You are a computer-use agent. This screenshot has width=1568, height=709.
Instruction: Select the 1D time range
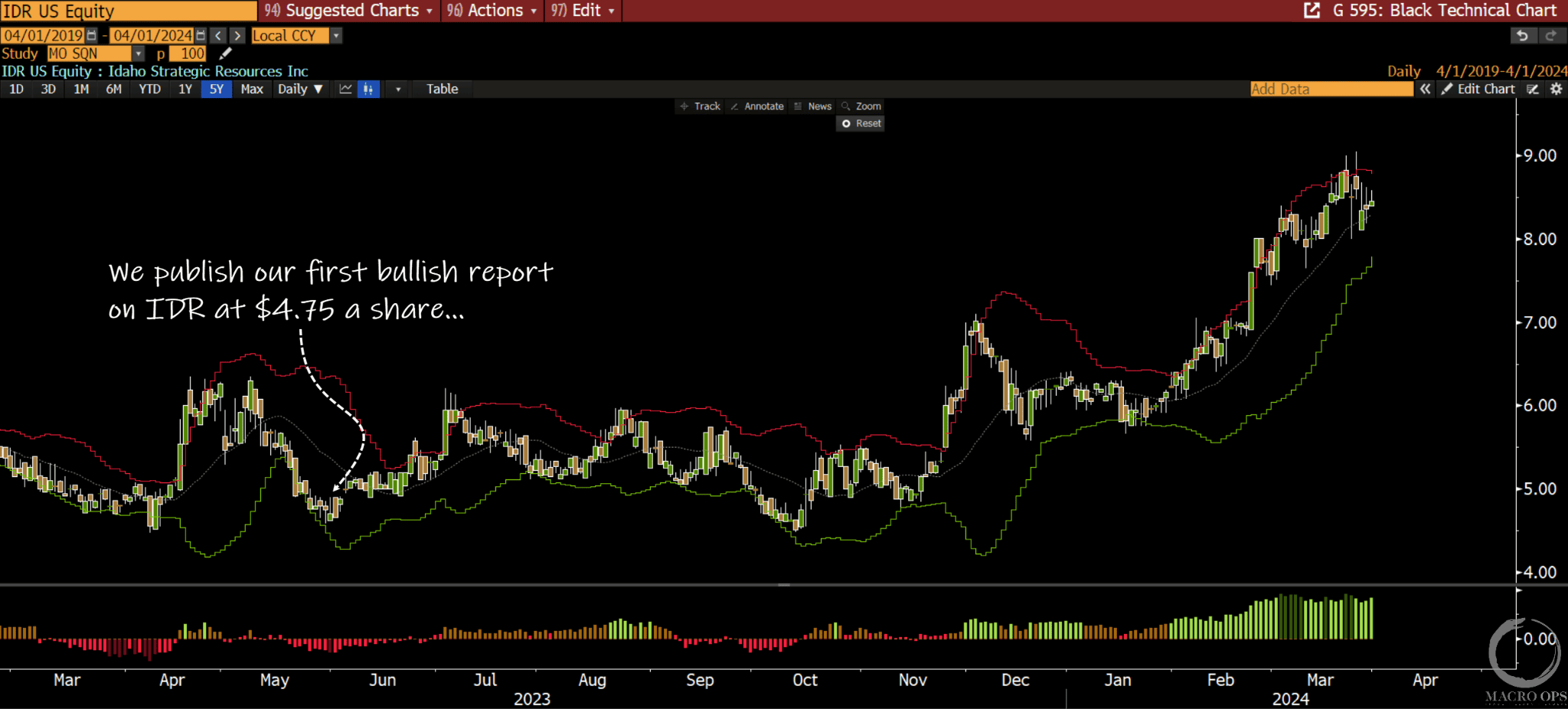pyautogui.click(x=16, y=89)
